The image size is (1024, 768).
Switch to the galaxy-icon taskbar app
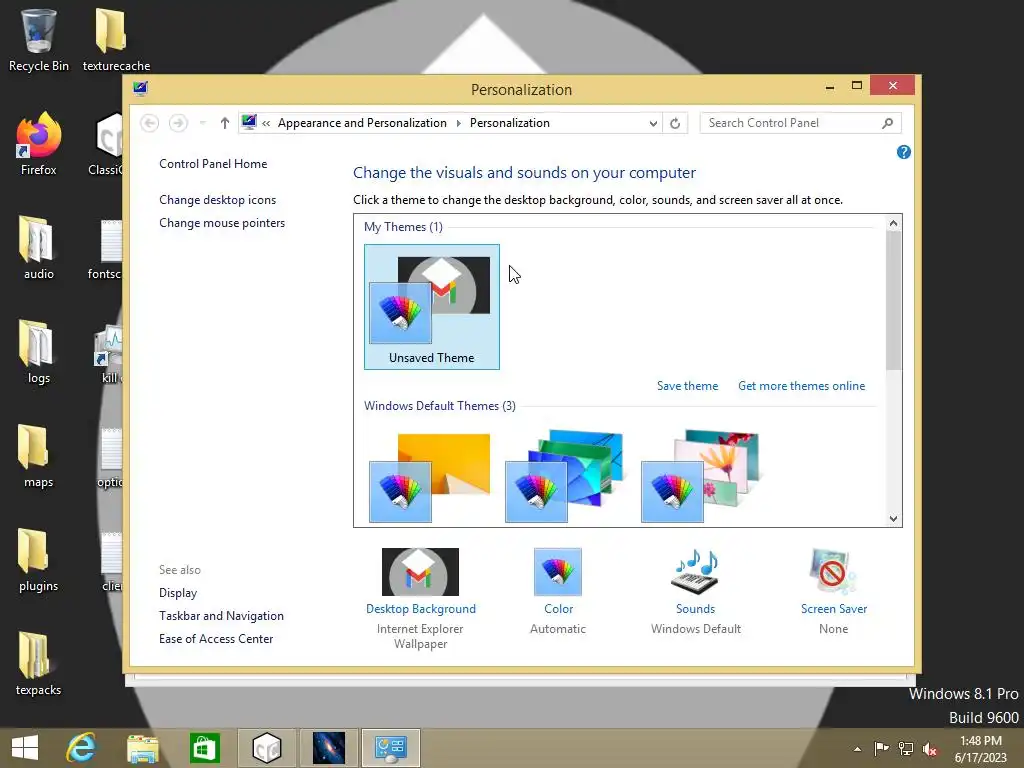point(328,748)
